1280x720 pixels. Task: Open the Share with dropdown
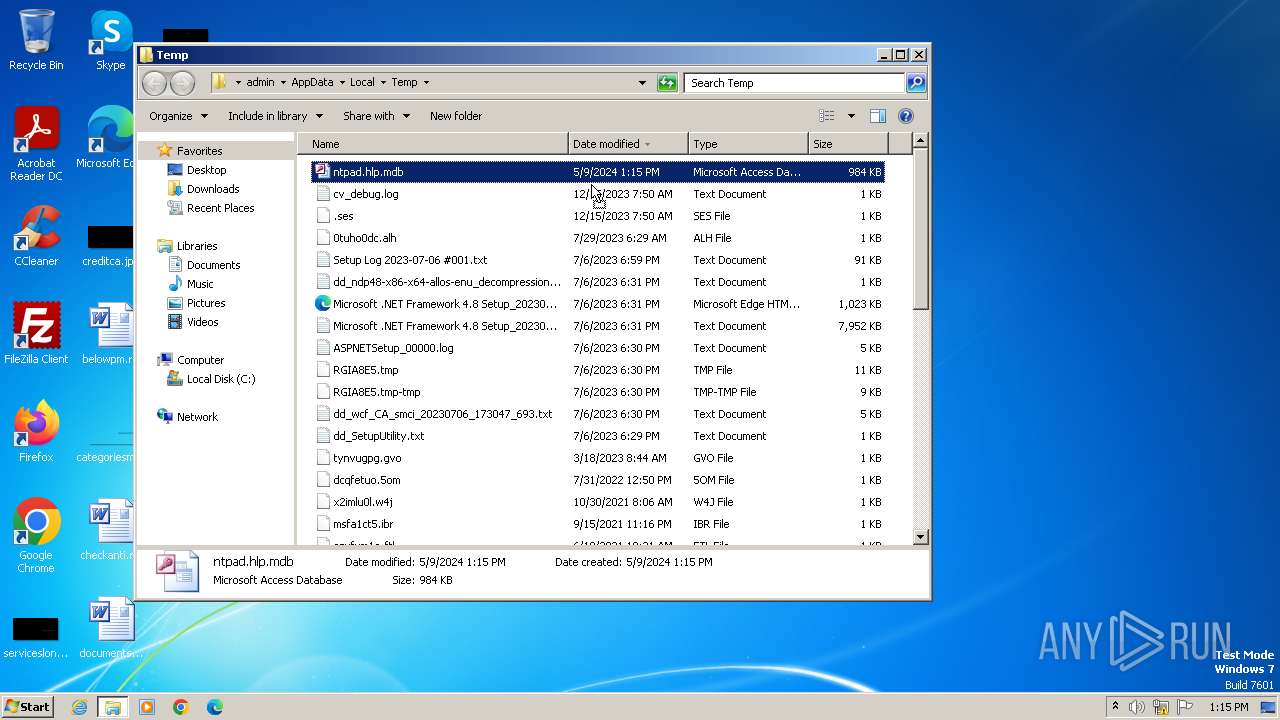click(376, 116)
